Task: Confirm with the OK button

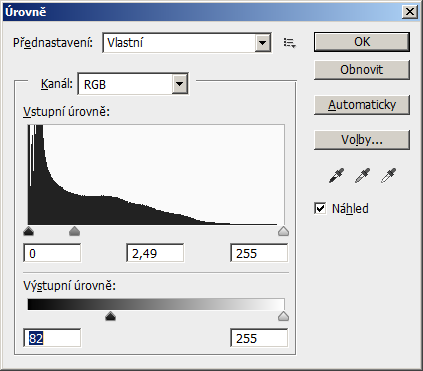Action: 362,42
